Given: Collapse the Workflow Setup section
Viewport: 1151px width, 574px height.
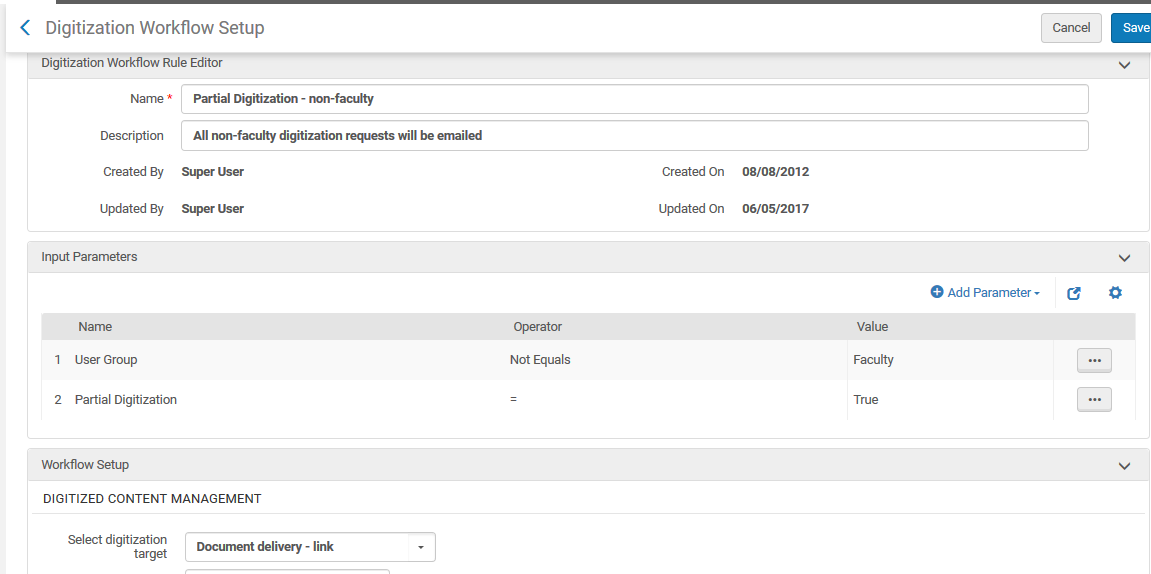Looking at the screenshot, I should pos(1124,466).
